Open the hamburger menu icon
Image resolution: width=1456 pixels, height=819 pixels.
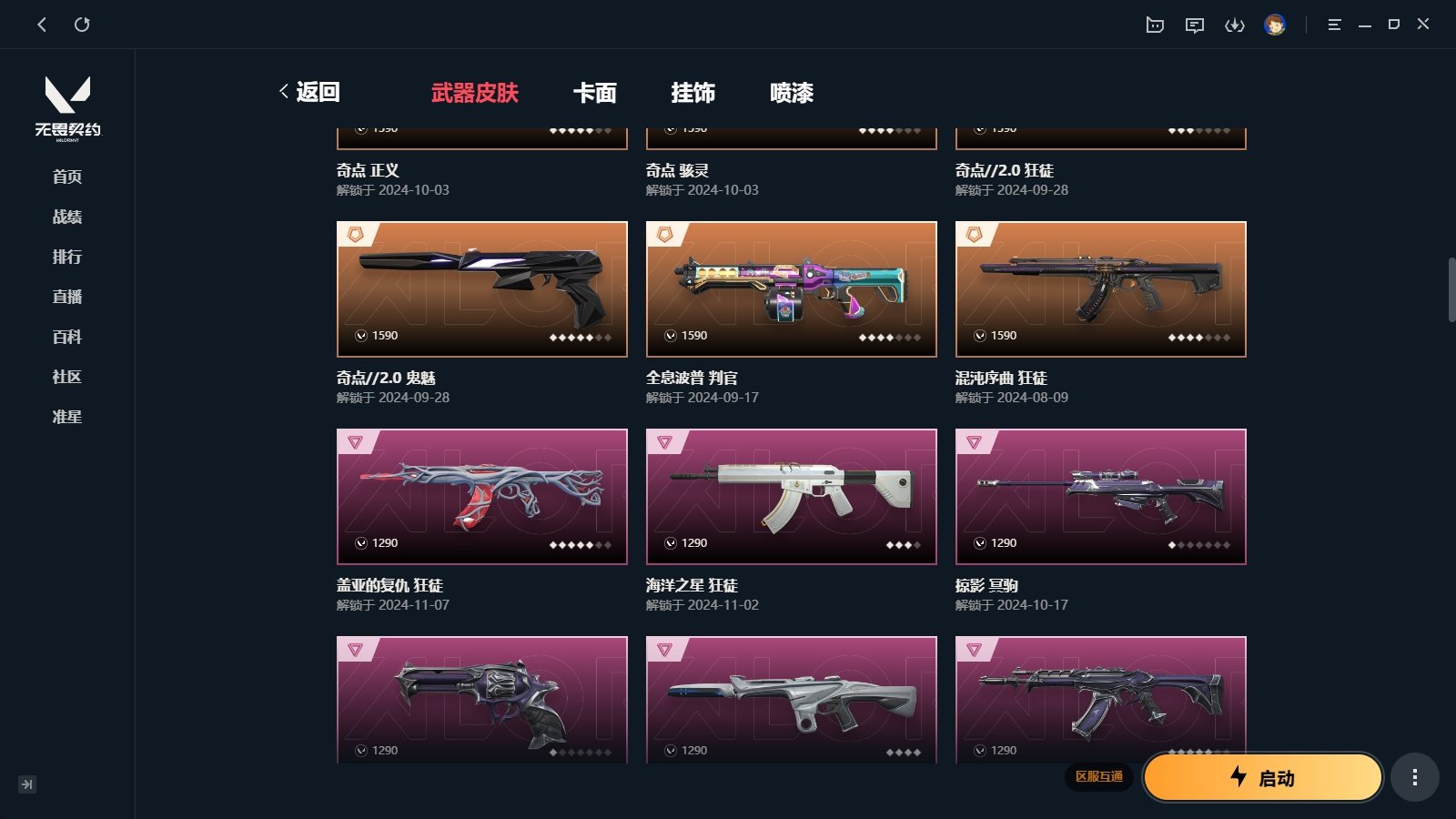pos(1334,25)
